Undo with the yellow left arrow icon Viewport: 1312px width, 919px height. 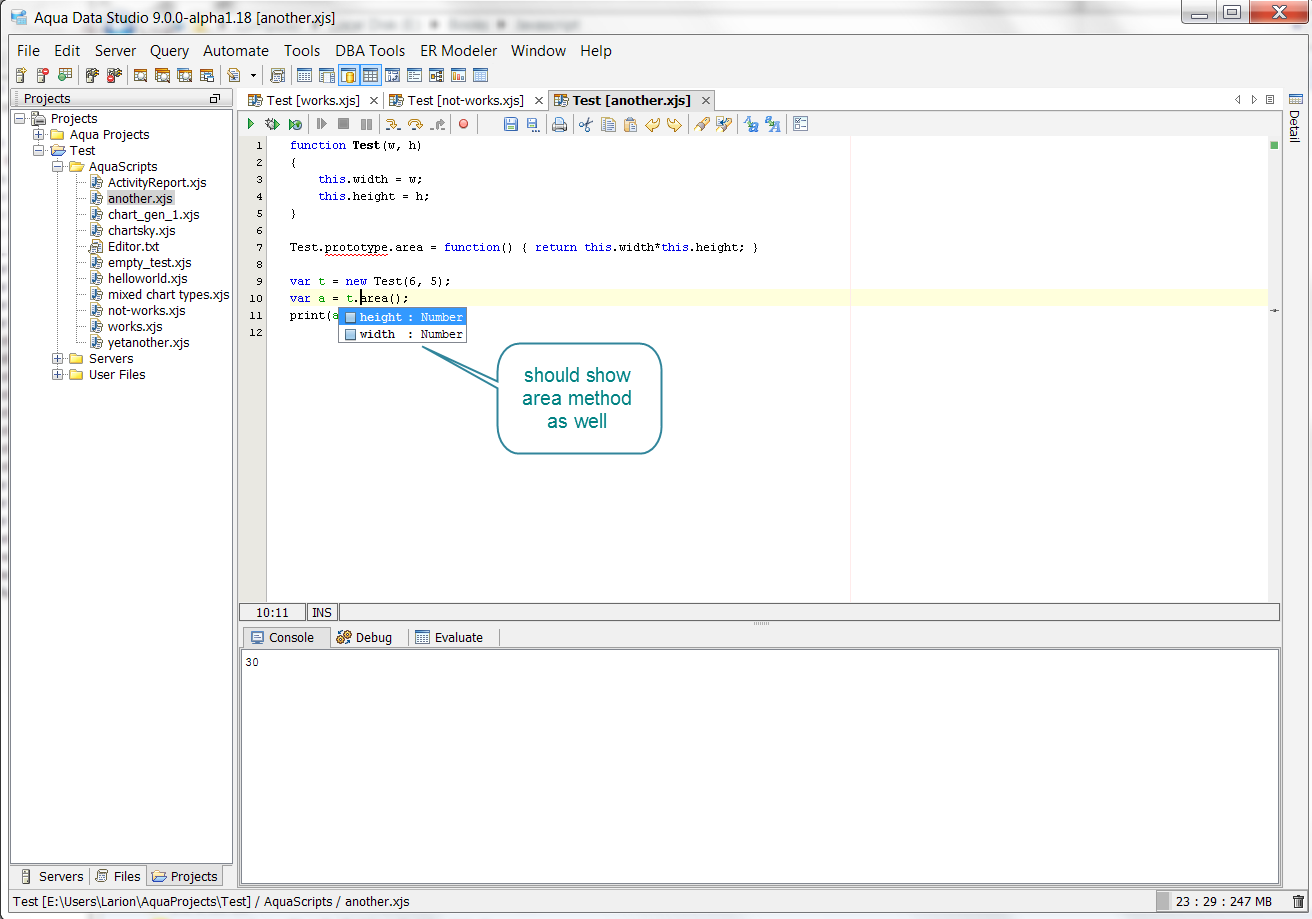coord(652,124)
